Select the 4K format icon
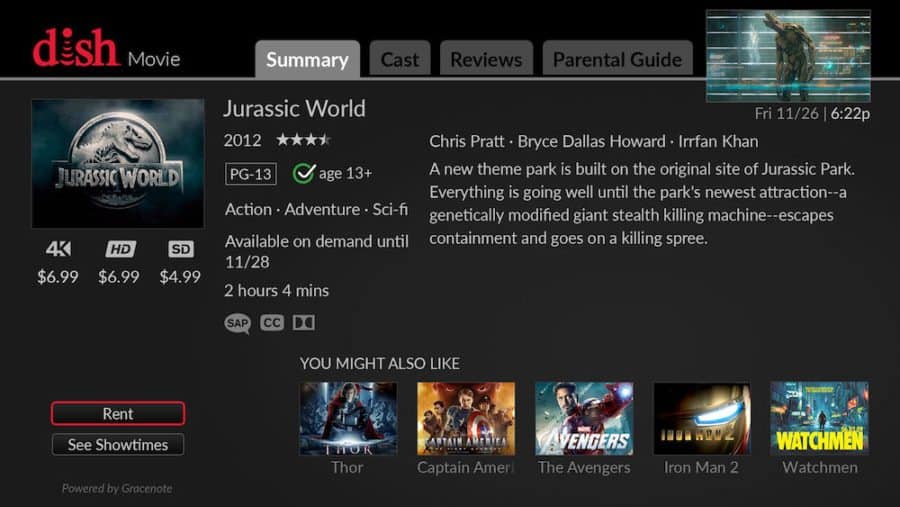 click(x=58, y=250)
